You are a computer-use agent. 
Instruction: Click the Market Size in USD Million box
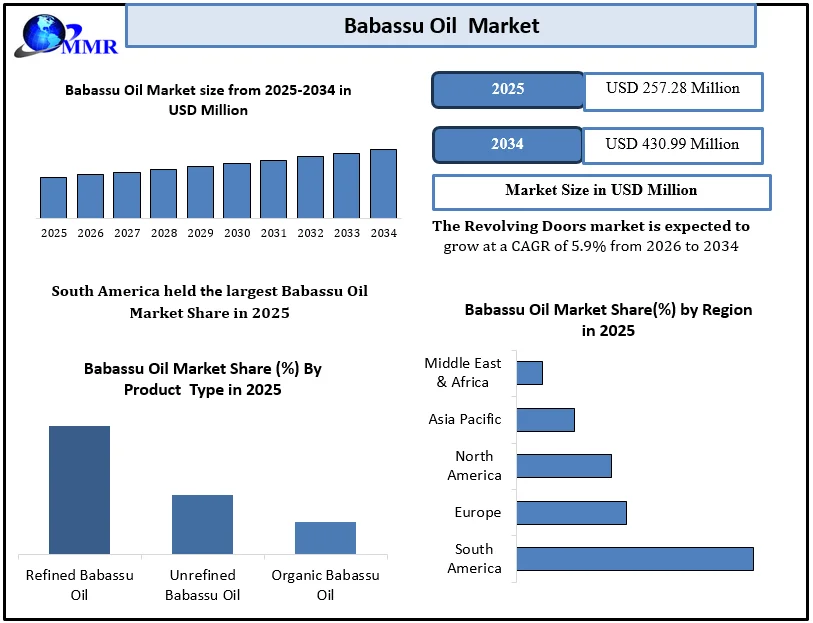(601, 192)
